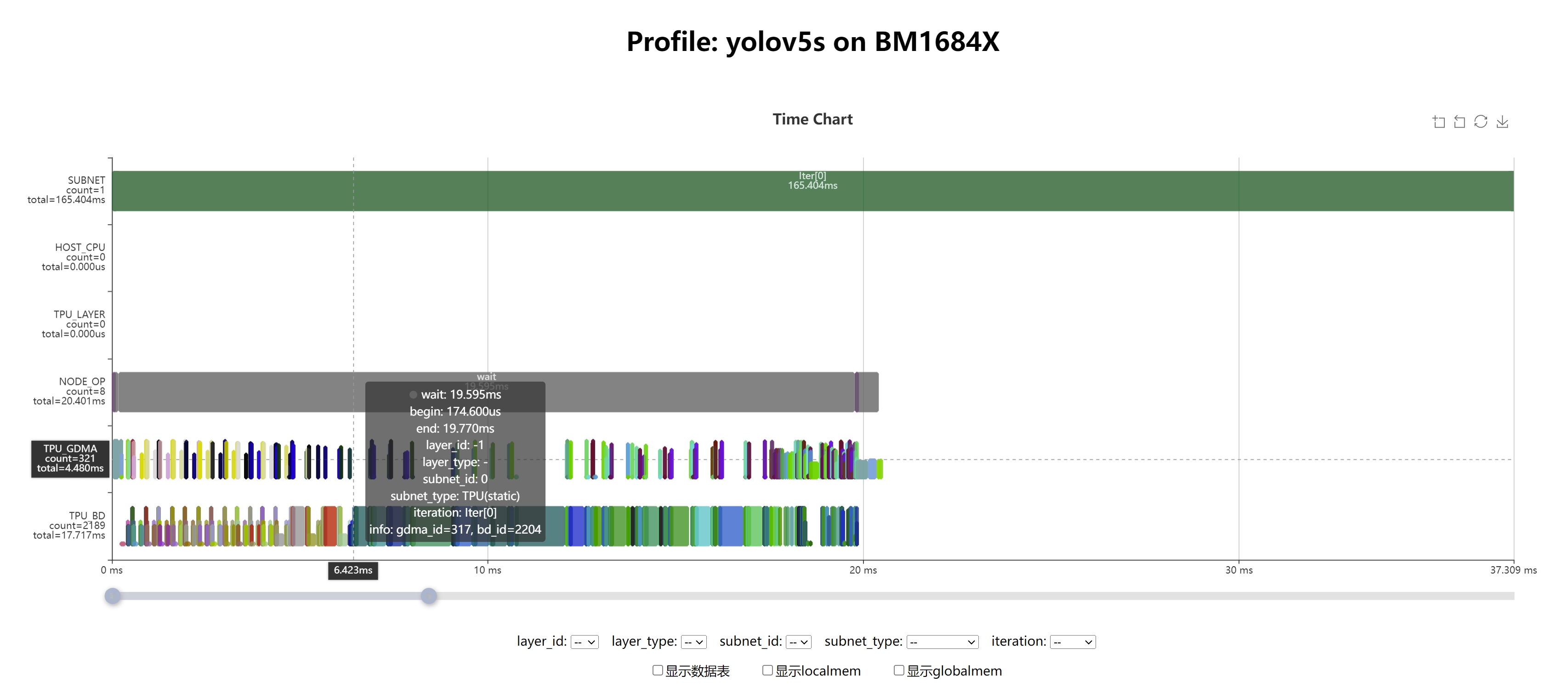Click the zoom reset back icon

click(x=1459, y=122)
